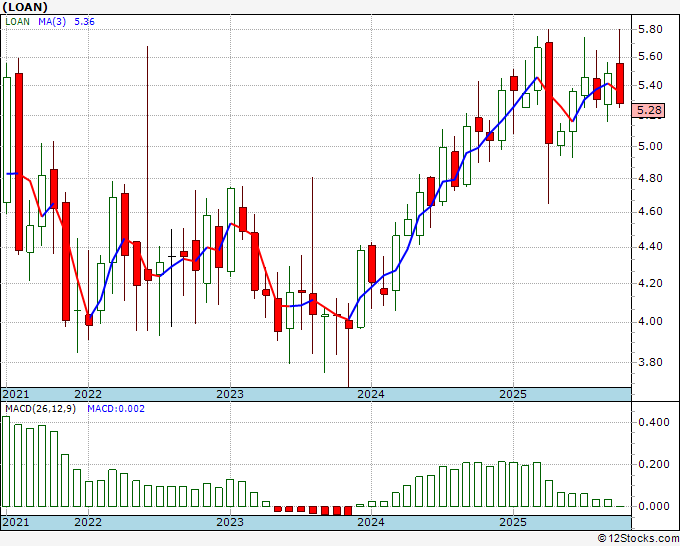
Task: Click 2022 on the price chart timeline
Action: pyautogui.click(x=88, y=394)
